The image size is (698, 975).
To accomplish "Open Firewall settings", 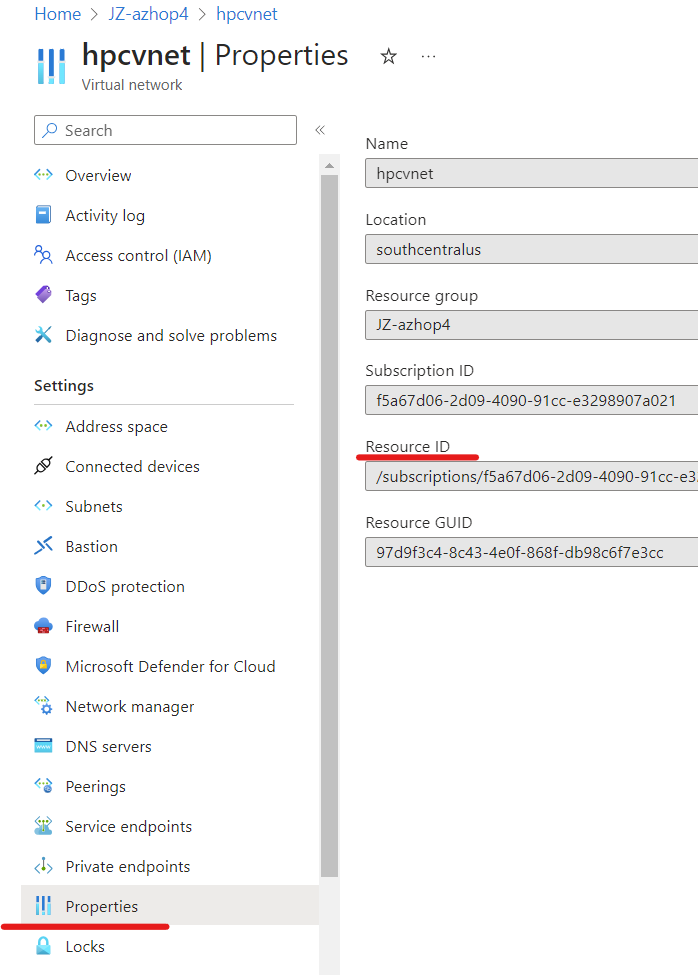I will [x=170, y=626].
